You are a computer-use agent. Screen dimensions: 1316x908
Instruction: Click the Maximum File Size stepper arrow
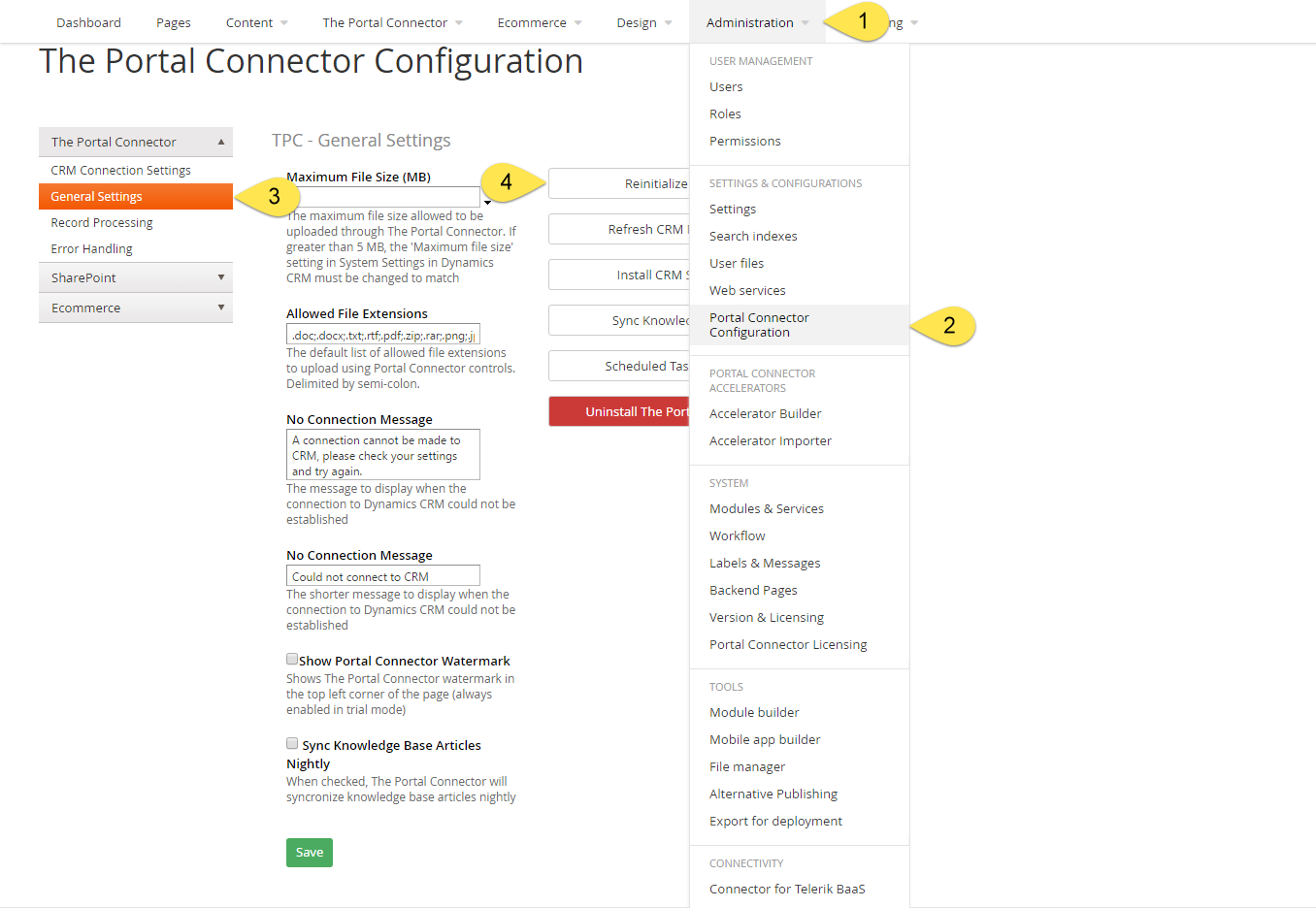click(487, 202)
